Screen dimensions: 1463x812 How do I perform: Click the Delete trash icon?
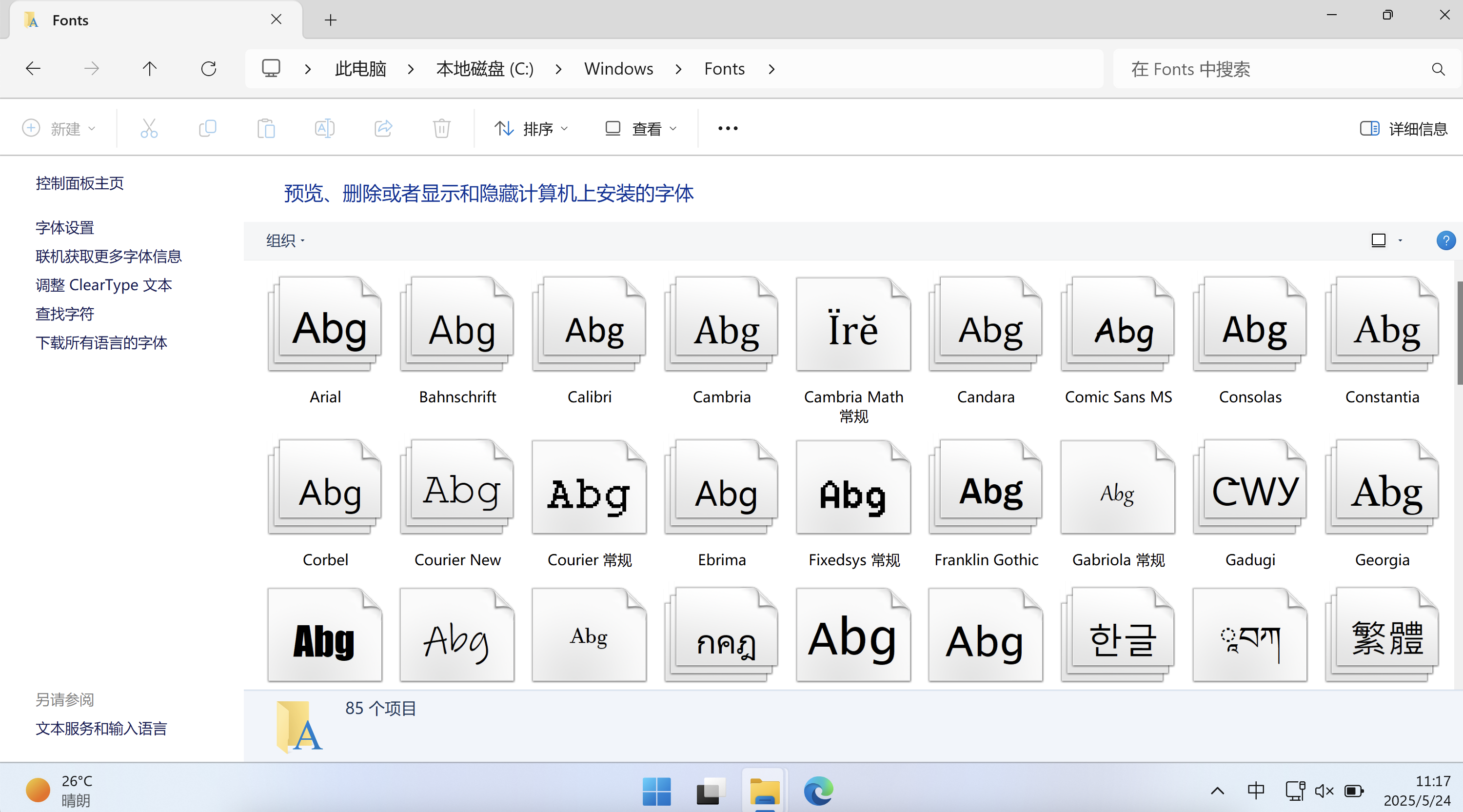point(441,128)
